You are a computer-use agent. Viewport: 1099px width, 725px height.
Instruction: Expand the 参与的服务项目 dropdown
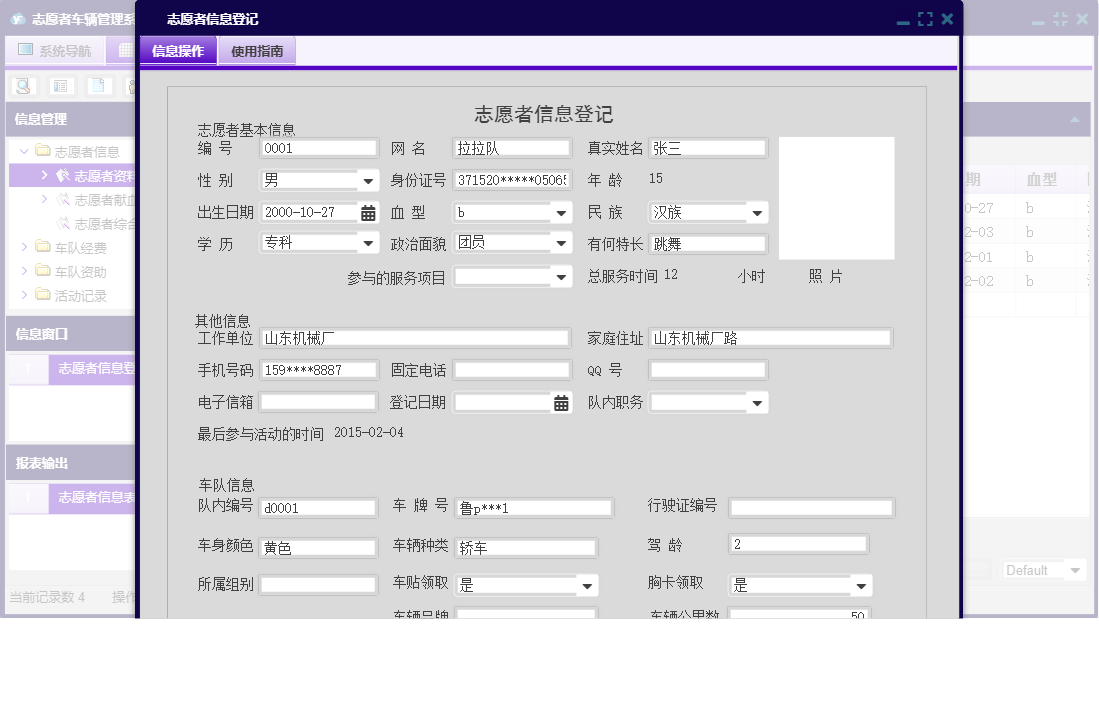(x=560, y=277)
